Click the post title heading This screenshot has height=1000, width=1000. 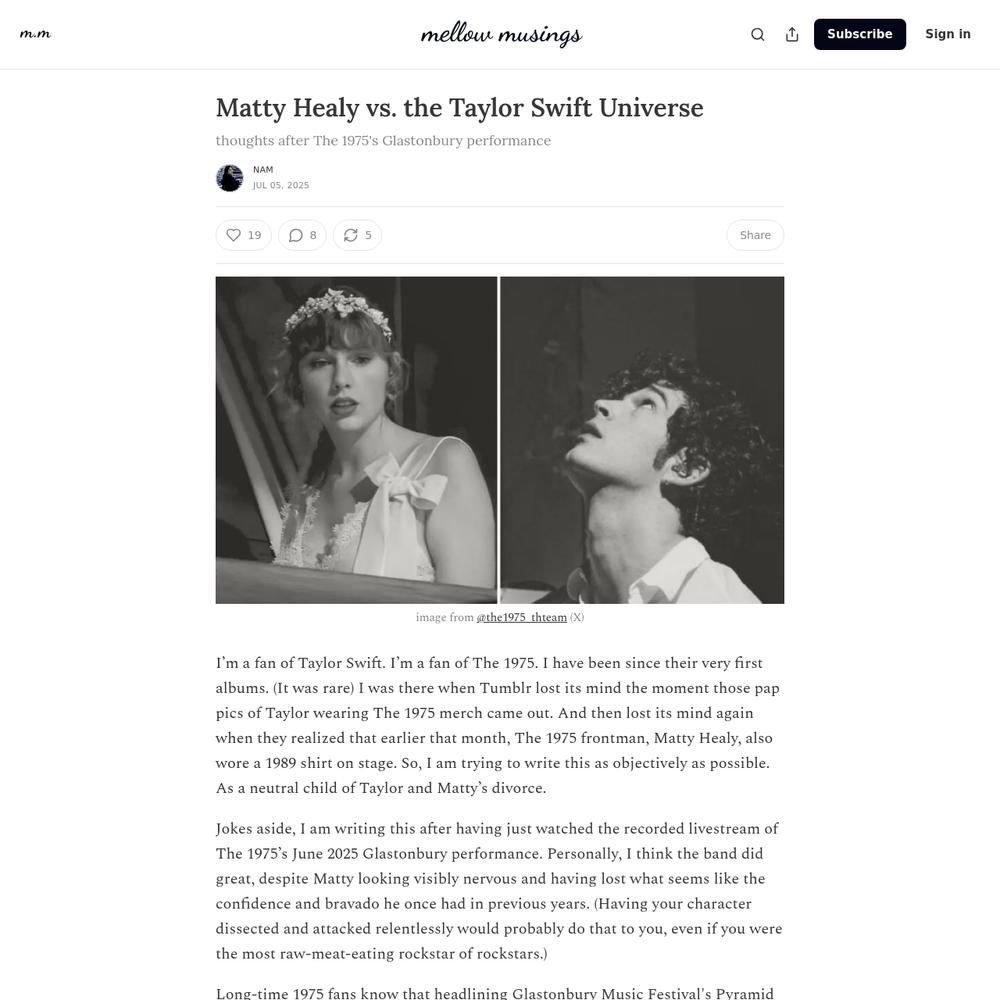pyautogui.click(x=459, y=108)
